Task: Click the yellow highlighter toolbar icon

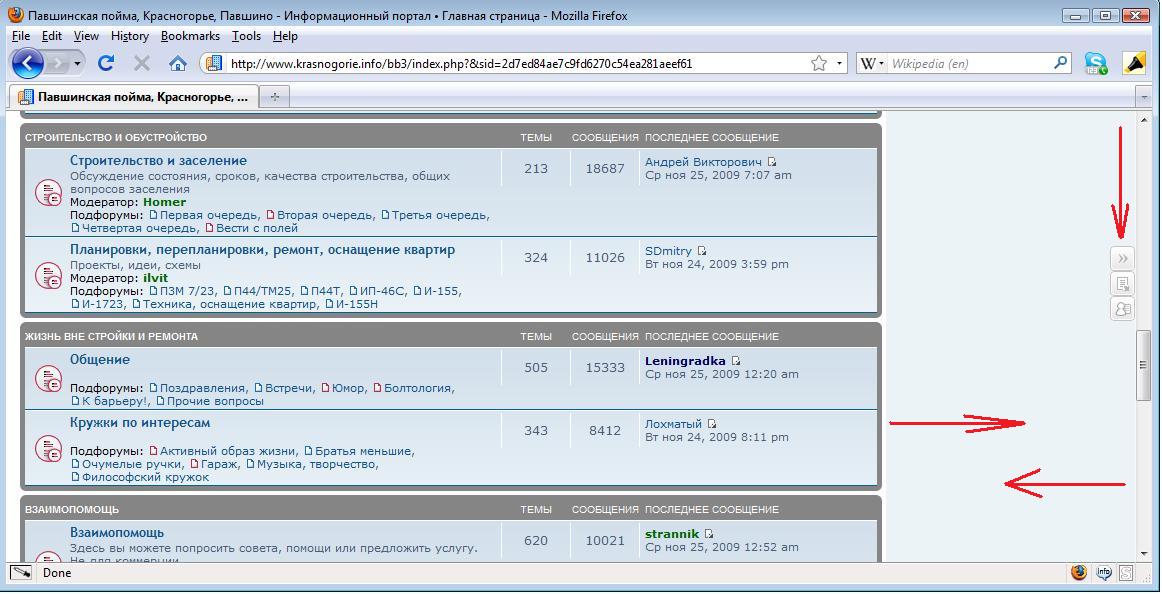Action: pyautogui.click(x=1134, y=63)
